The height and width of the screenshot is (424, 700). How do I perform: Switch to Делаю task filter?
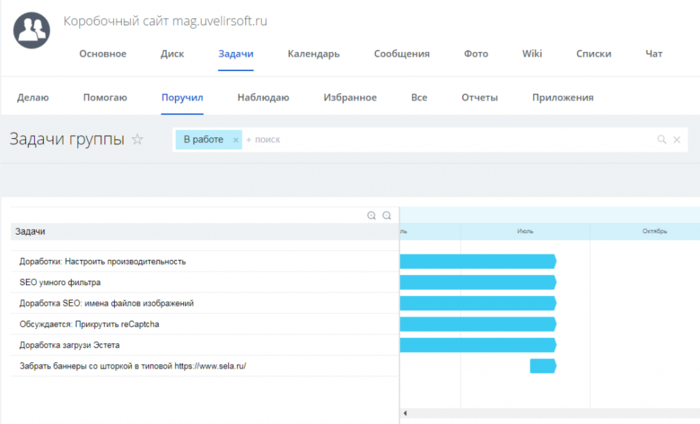(x=33, y=97)
